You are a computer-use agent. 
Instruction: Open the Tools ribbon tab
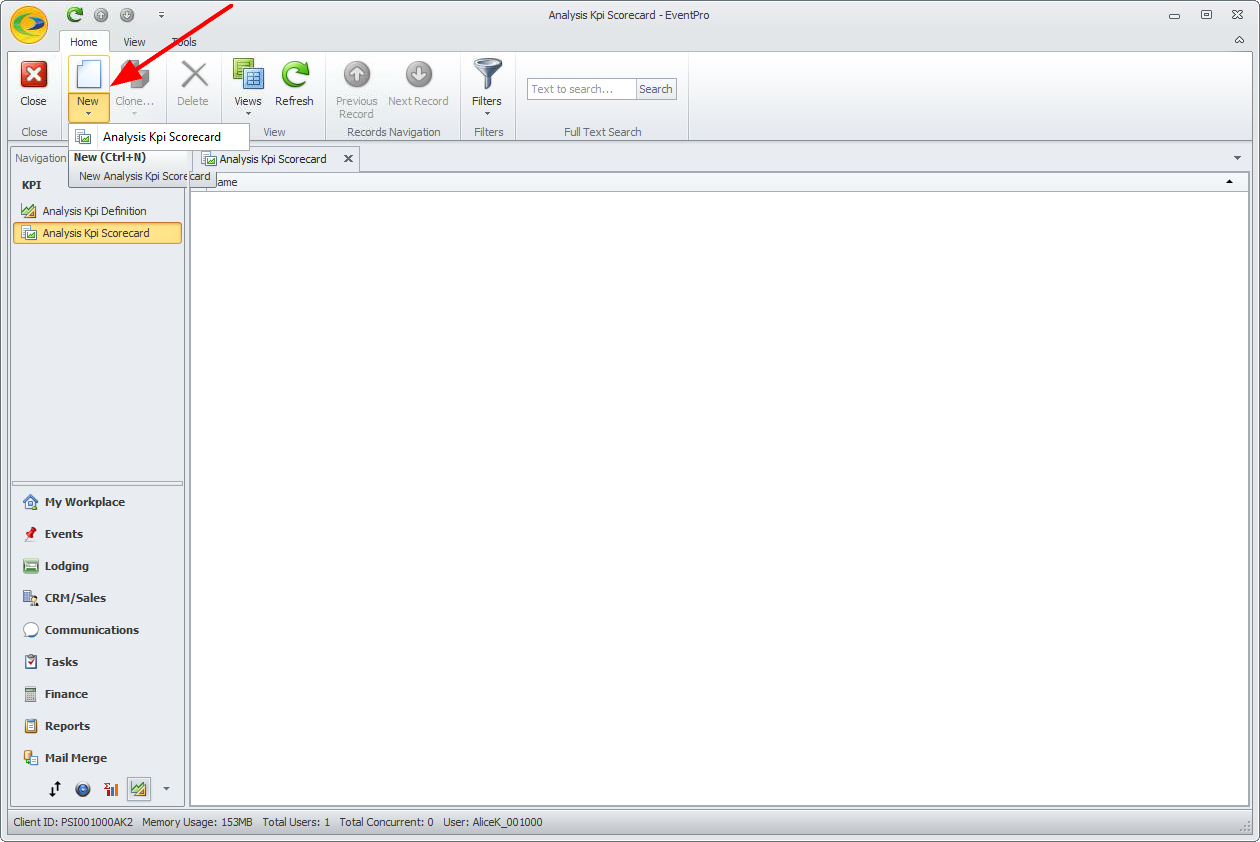pos(184,42)
